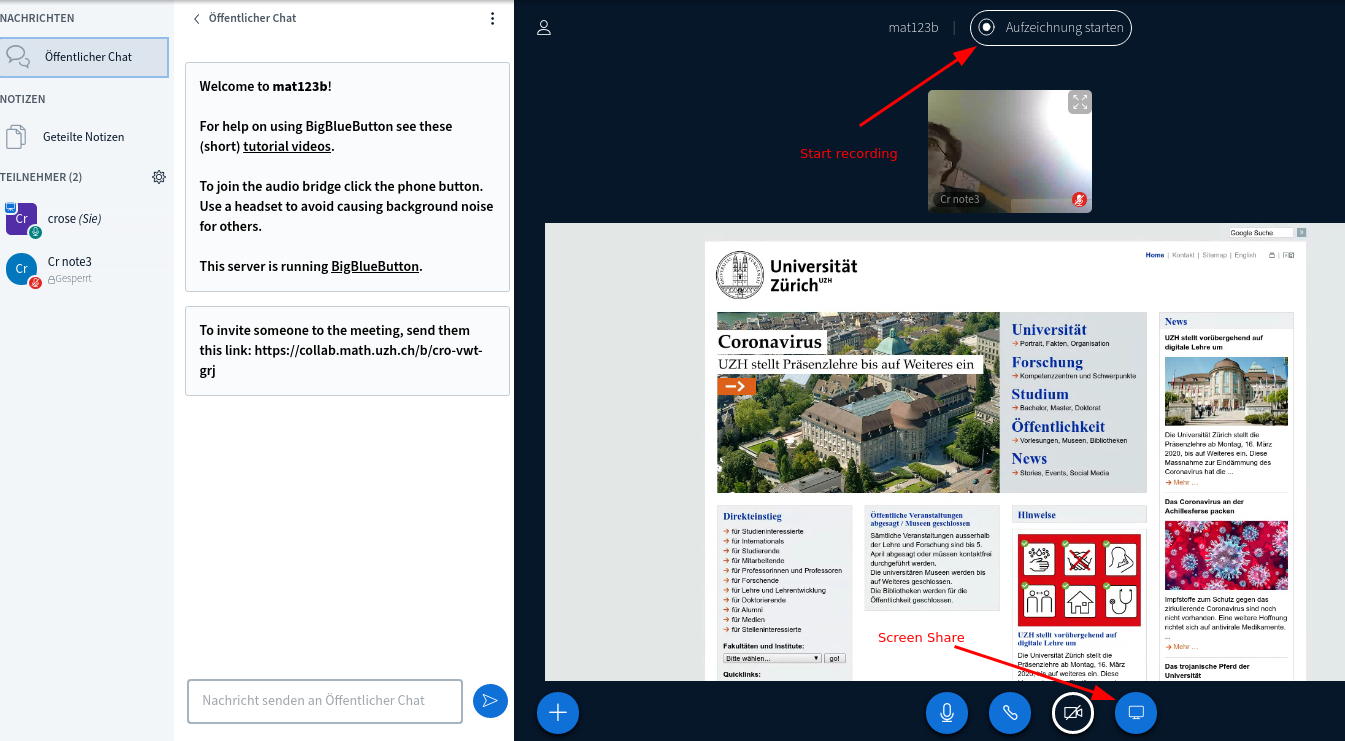Click the purple Cr avatar of crose
The width and height of the screenshot is (1345, 741).
22,219
